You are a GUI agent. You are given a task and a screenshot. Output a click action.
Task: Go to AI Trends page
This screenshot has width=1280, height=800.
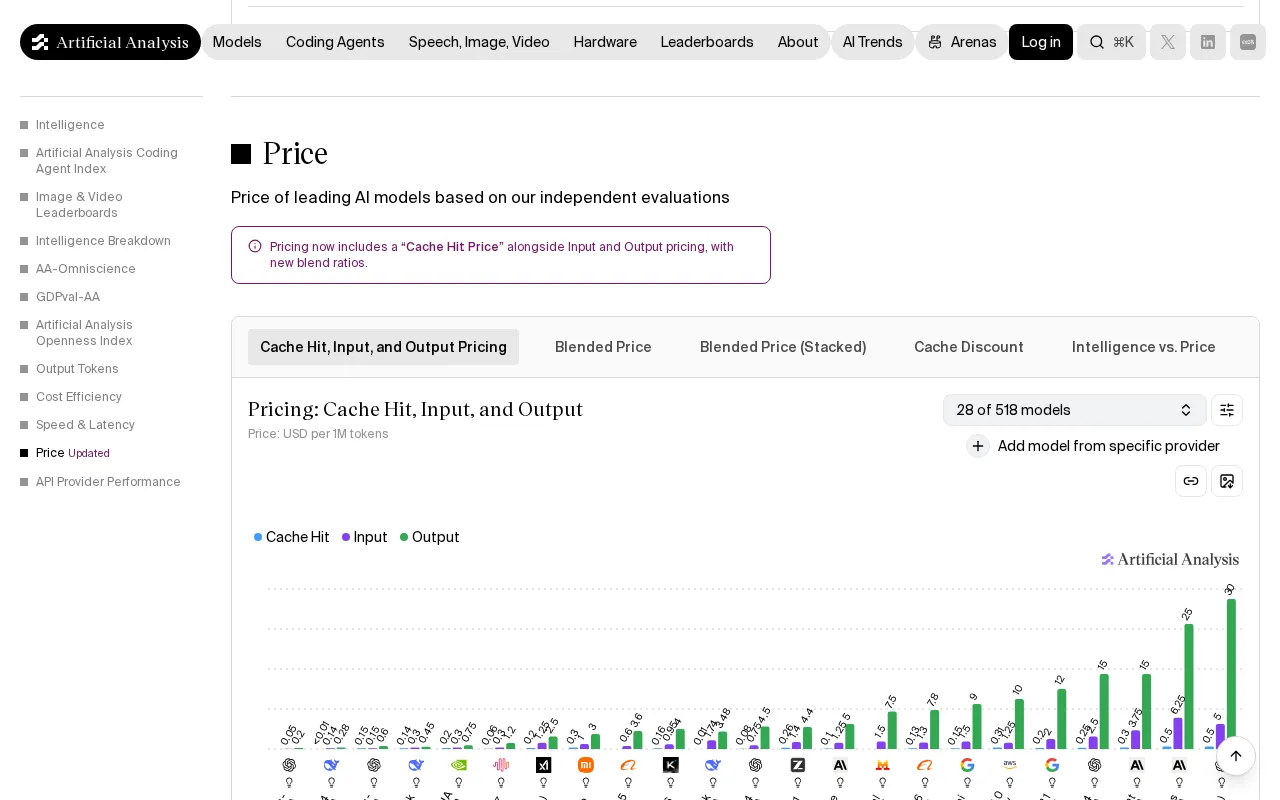coord(873,42)
